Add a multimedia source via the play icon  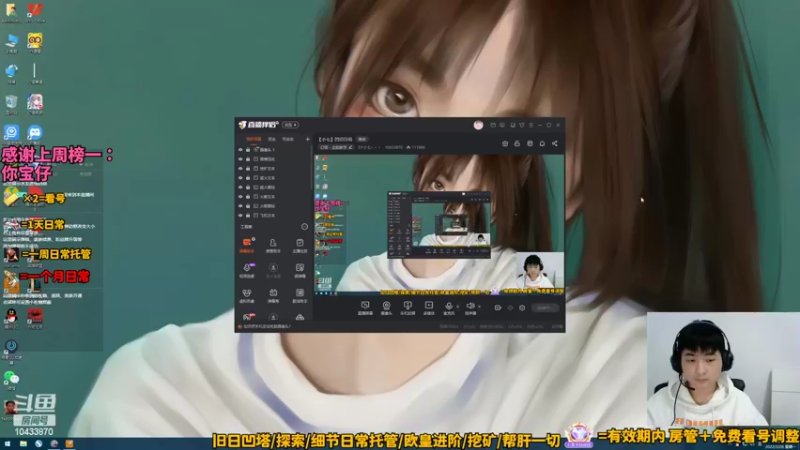429,307
